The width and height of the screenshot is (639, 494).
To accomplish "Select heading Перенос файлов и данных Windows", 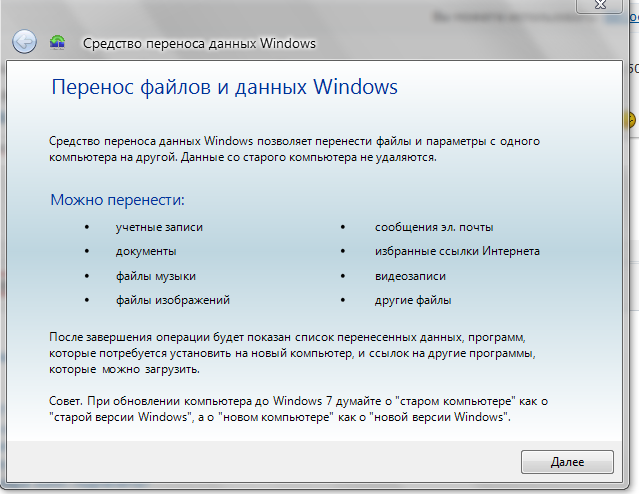I will click(x=224, y=87).
